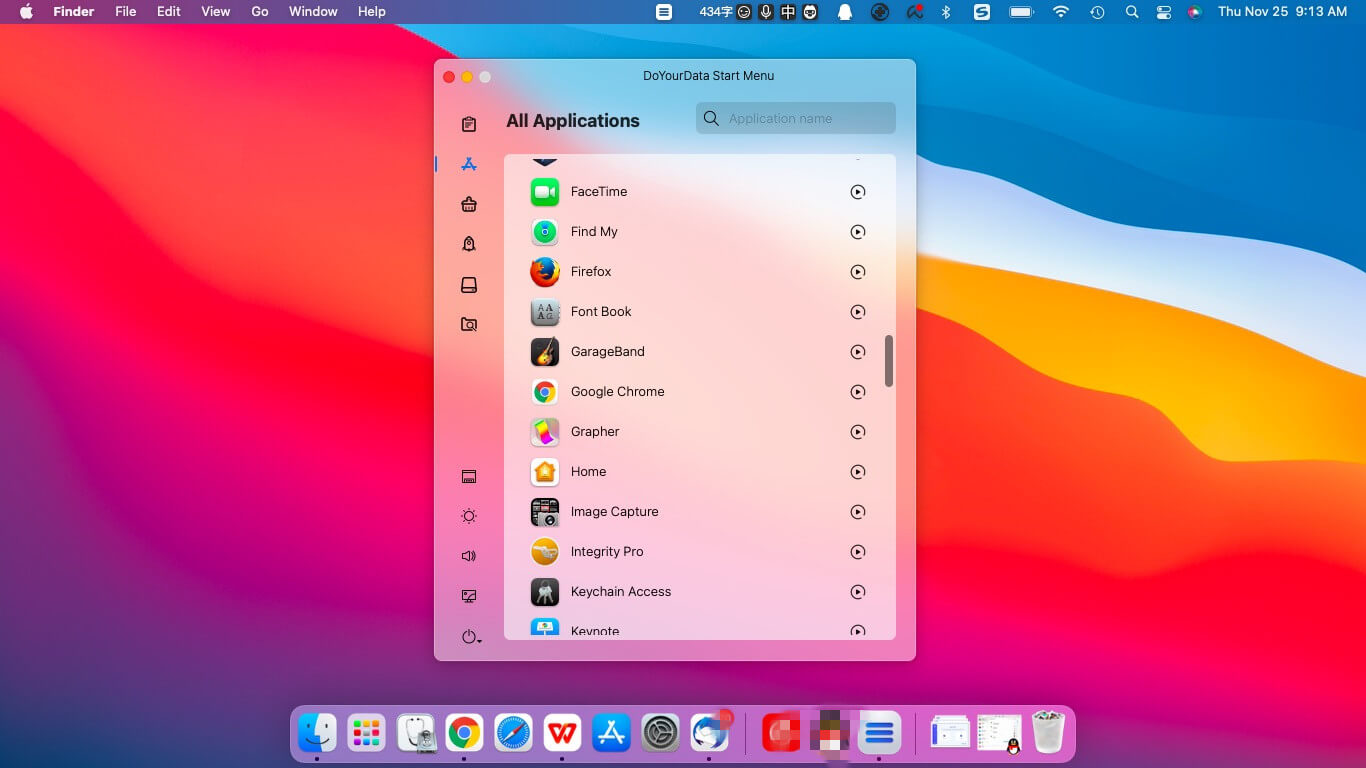Open the brightness control icon
Screen dimensions: 1366x768
coord(468,515)
